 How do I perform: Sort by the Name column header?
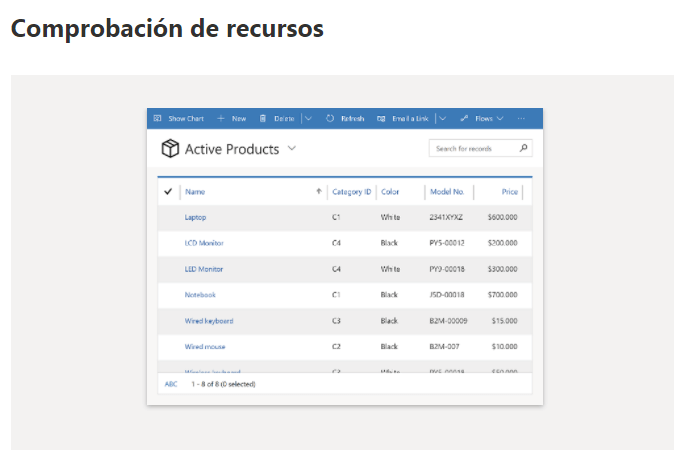pos(195,191)
